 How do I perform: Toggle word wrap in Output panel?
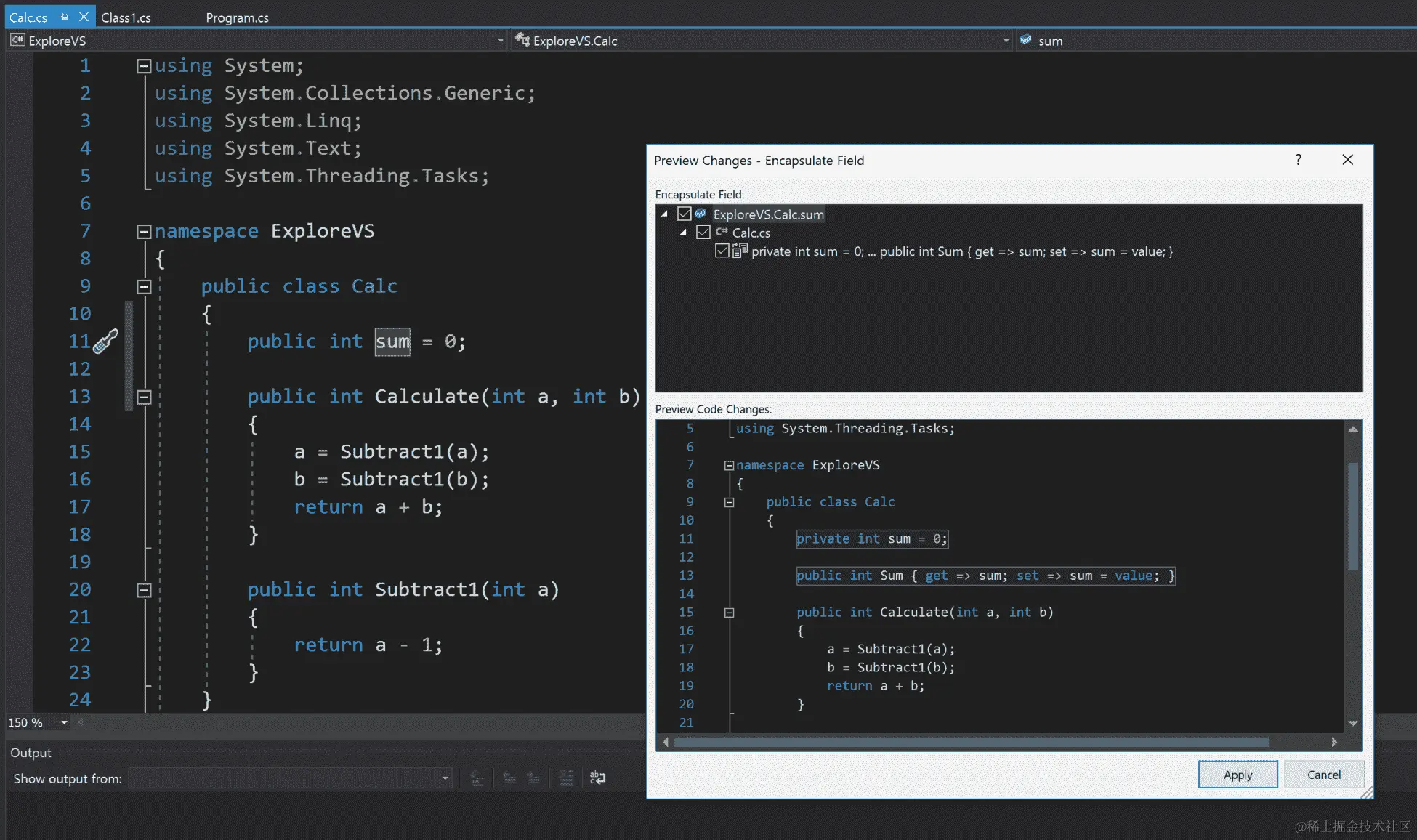pyautogui.click(x=597, y=778)
